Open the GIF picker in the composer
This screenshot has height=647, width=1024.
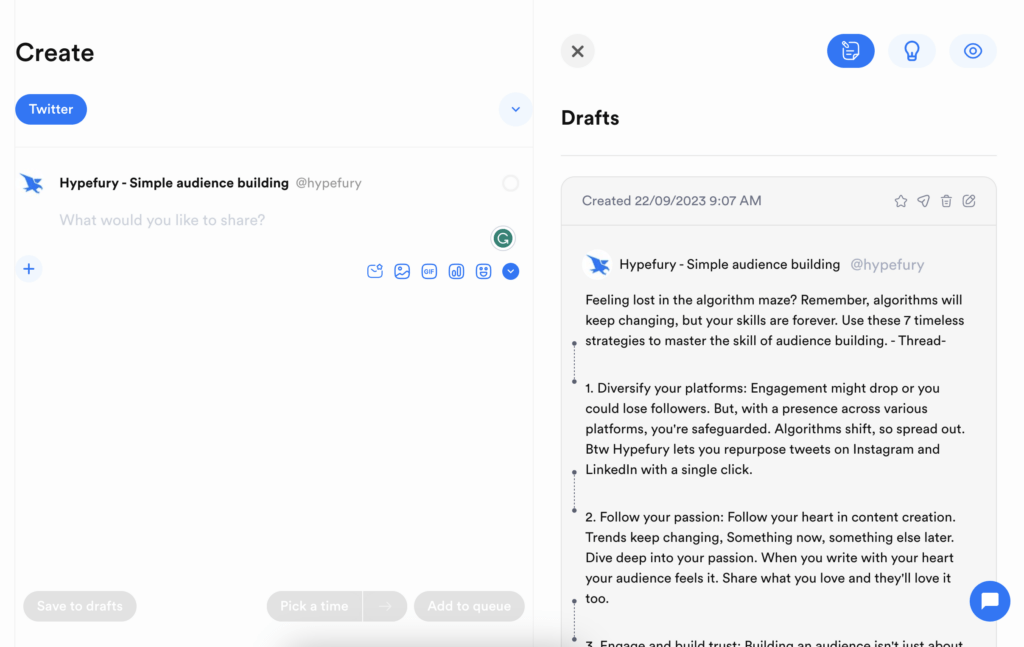point(429,271)
